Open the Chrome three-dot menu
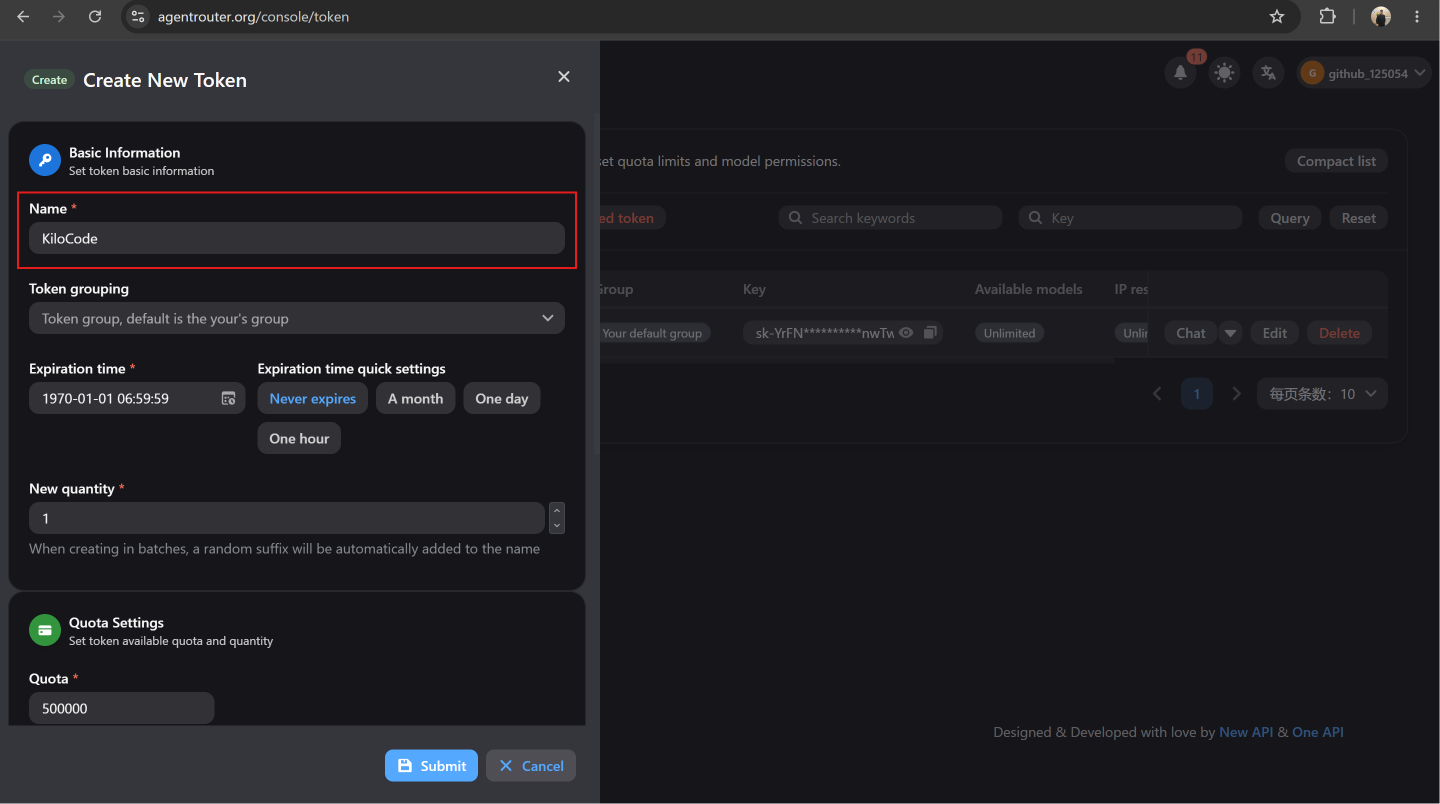 click(x=1417, y=16)
